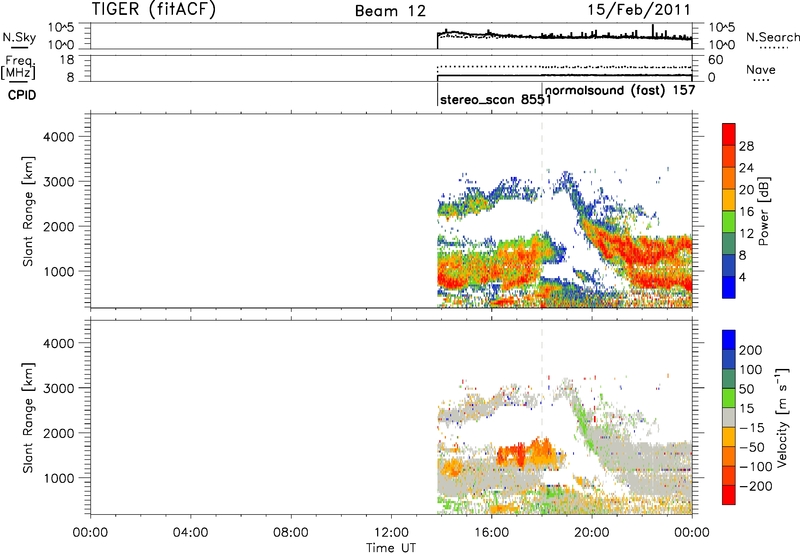800x554 pixels.
Task: Click the '60' Nave axis value
Action: coord(715,60)
